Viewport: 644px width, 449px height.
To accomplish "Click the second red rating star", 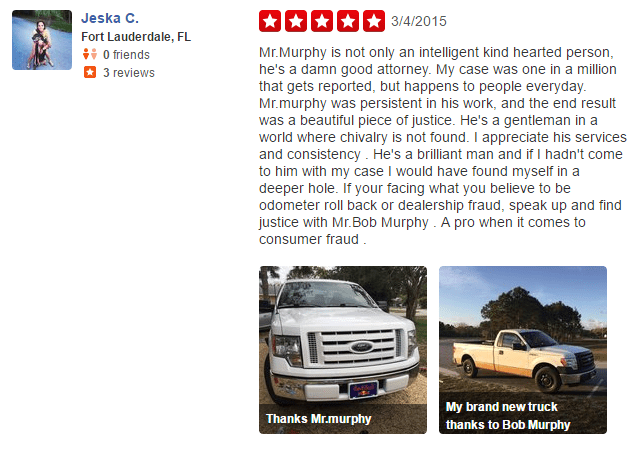I will [x=296, y=20].
